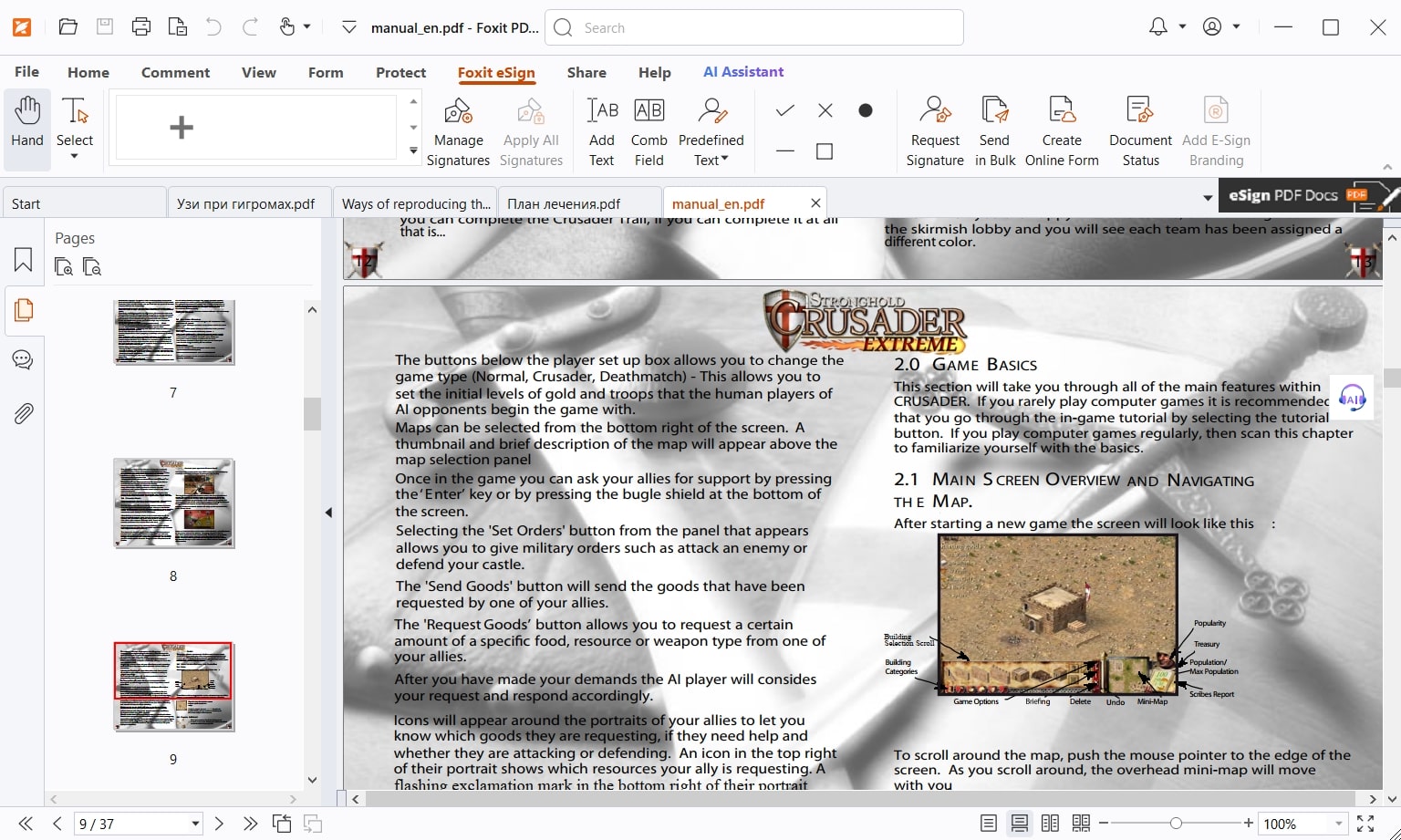Viewport: 1401px width, 840px height.
Task: Switch to the View tab
Action: click(x=259, y=72)
